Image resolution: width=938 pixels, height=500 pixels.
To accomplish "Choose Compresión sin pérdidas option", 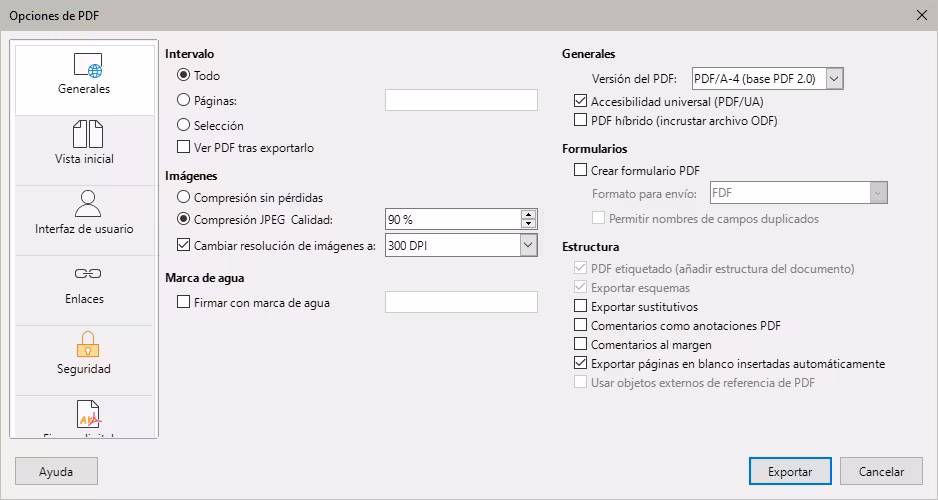I will coord(184,197).
